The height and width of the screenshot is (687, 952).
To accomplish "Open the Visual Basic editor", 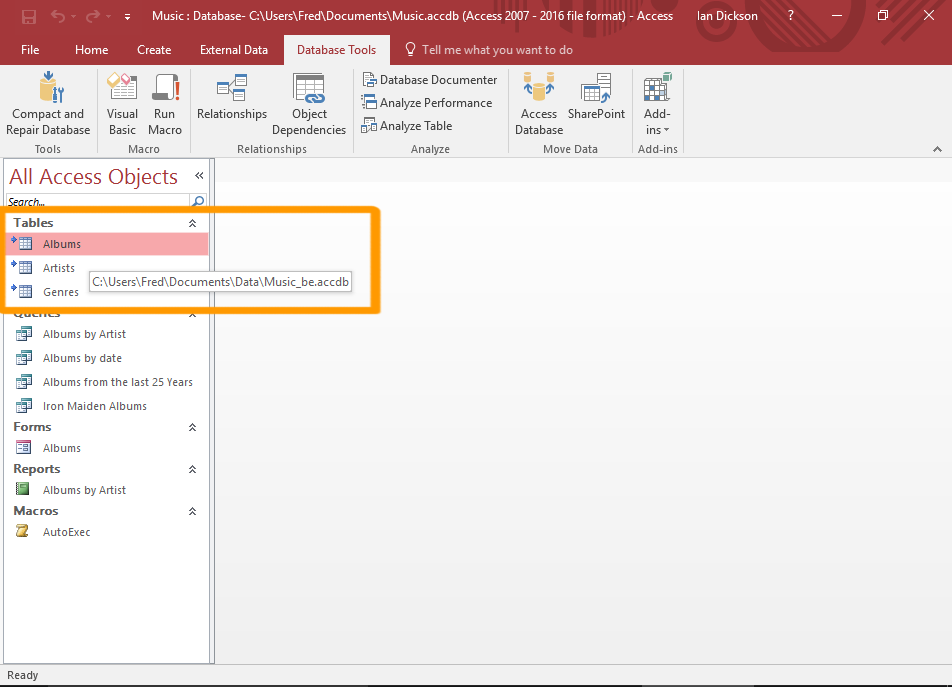I will tap(123, 104).
